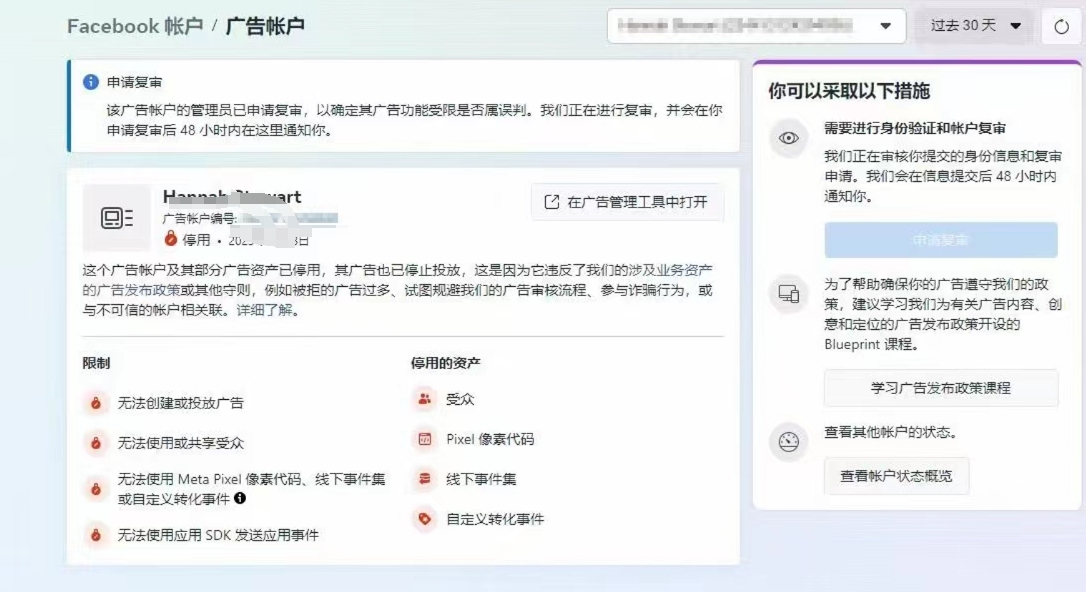Click the 线下事件集 stack icon
Image resolution: width=1086 pixels, height=592 pixels.
point(425,478)
